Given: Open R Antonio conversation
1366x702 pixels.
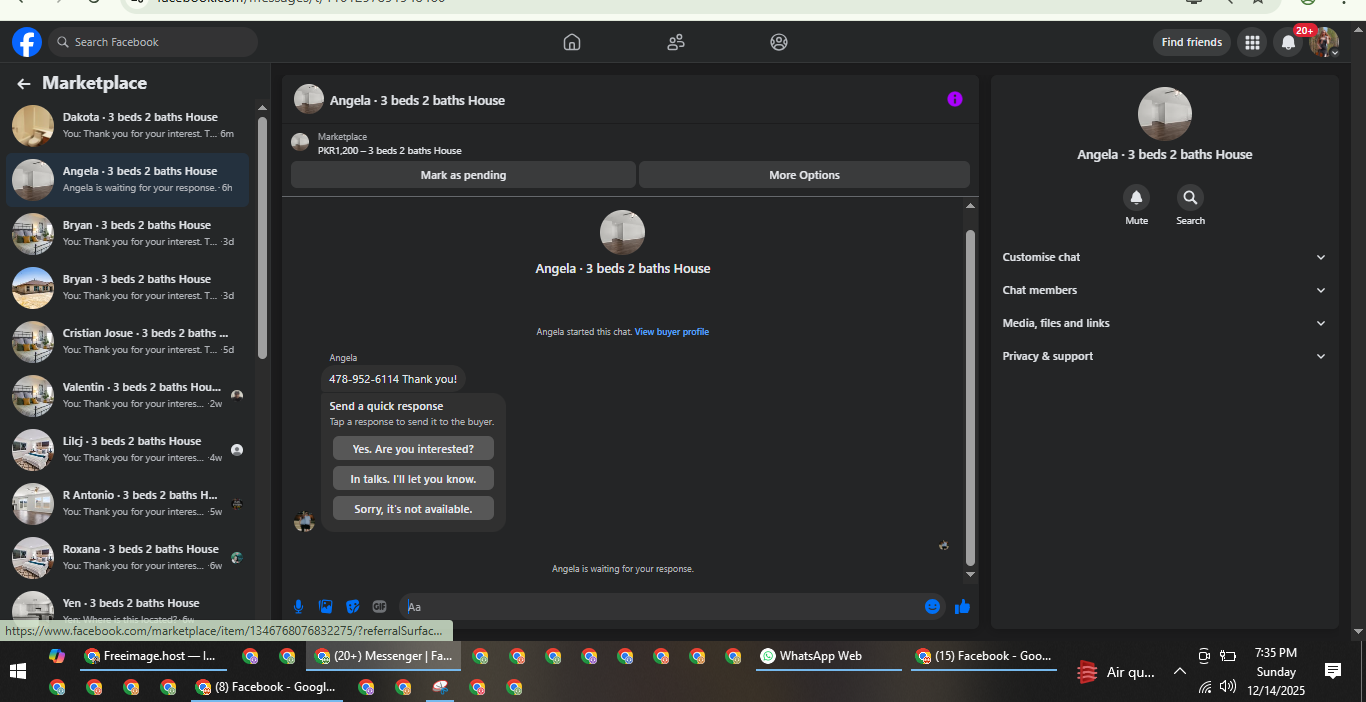Looking at the screenshot, I should [x=128, y=504].
